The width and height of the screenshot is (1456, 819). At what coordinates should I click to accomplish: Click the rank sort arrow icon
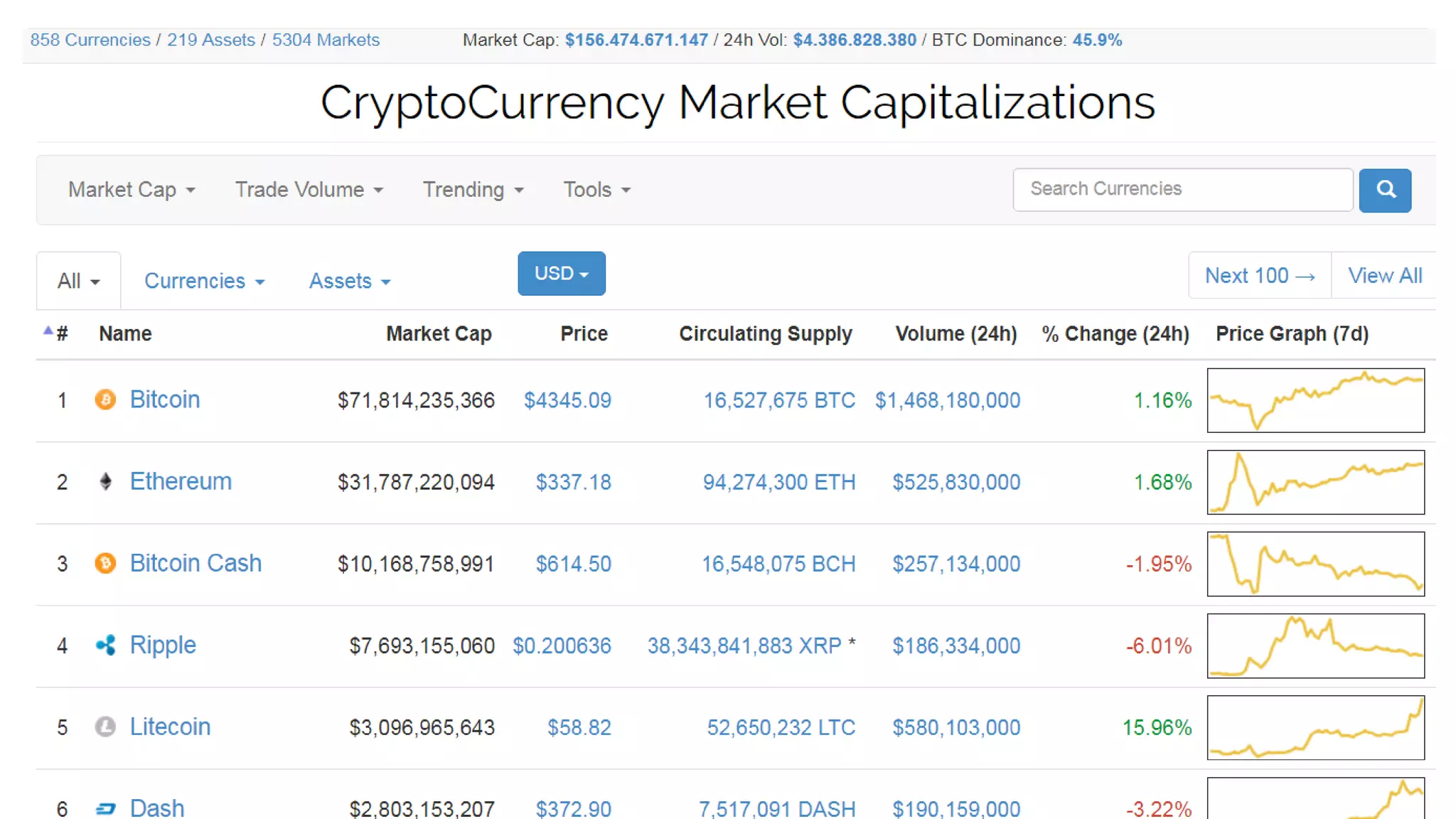pyautogui.click(x=48, y=331)
